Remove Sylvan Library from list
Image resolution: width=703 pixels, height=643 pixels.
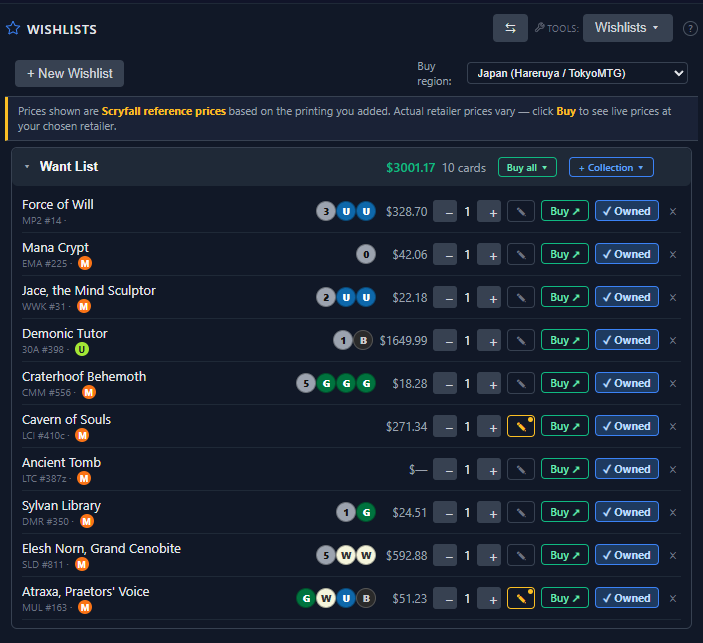tap(673, 513)
